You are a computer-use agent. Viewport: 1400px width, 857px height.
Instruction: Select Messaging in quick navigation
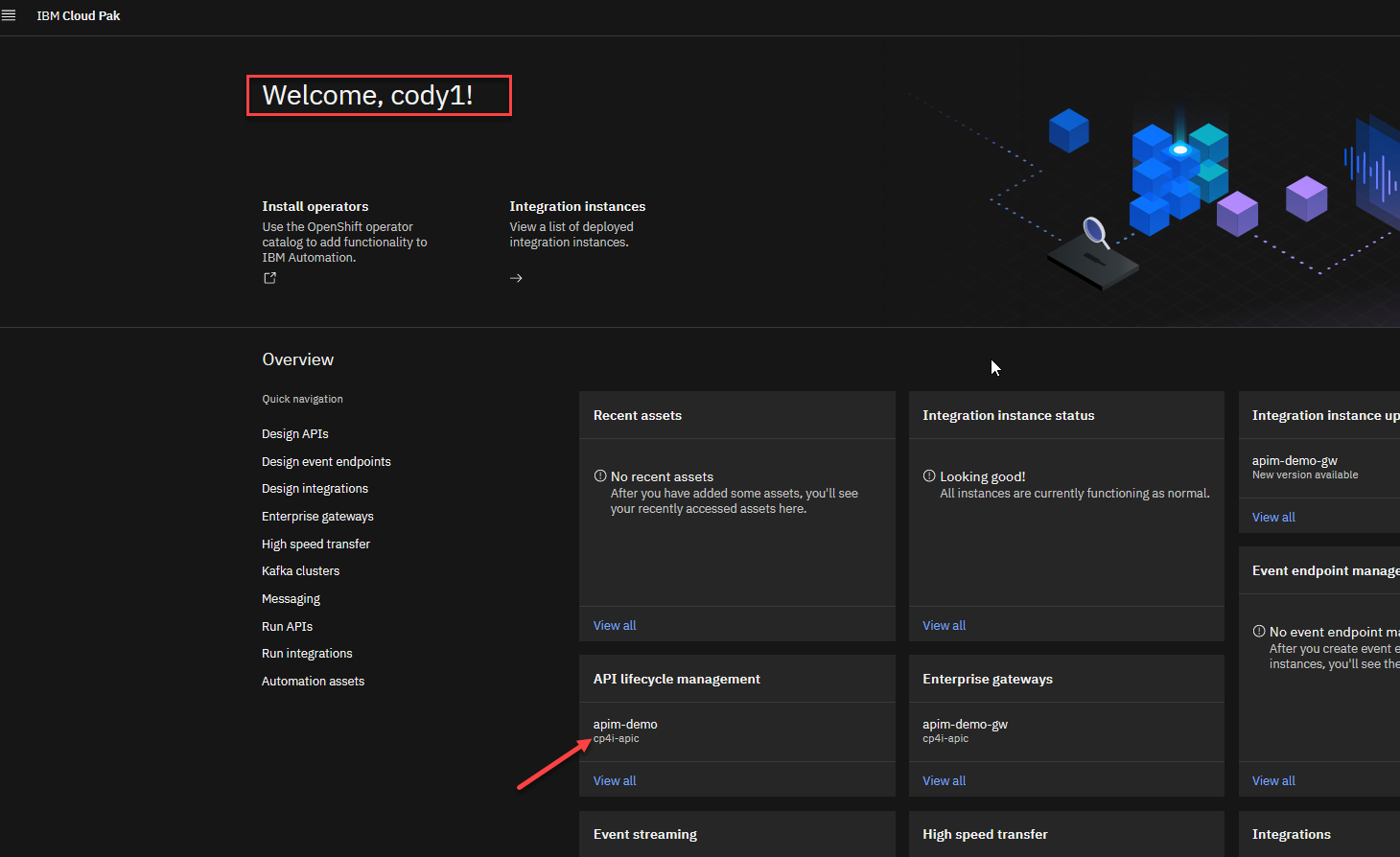coord(291,599)
